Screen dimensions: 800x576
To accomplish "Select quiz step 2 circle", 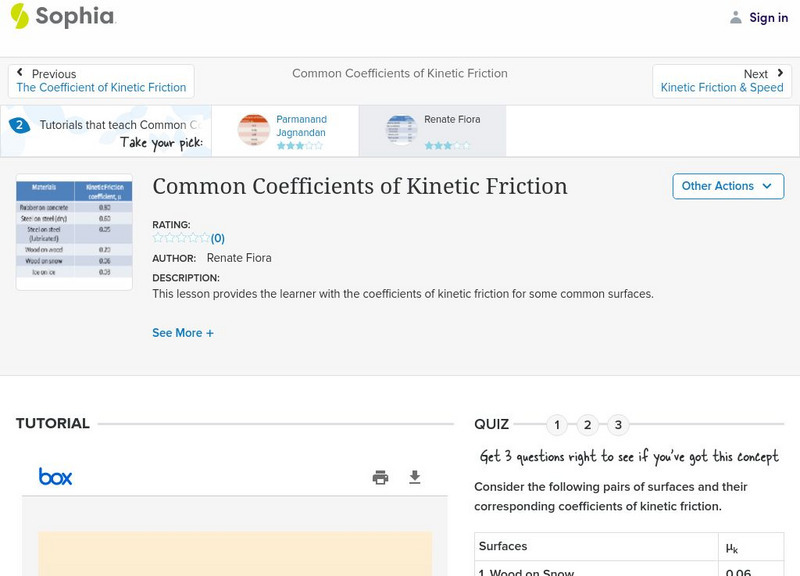I will (587, 424).
